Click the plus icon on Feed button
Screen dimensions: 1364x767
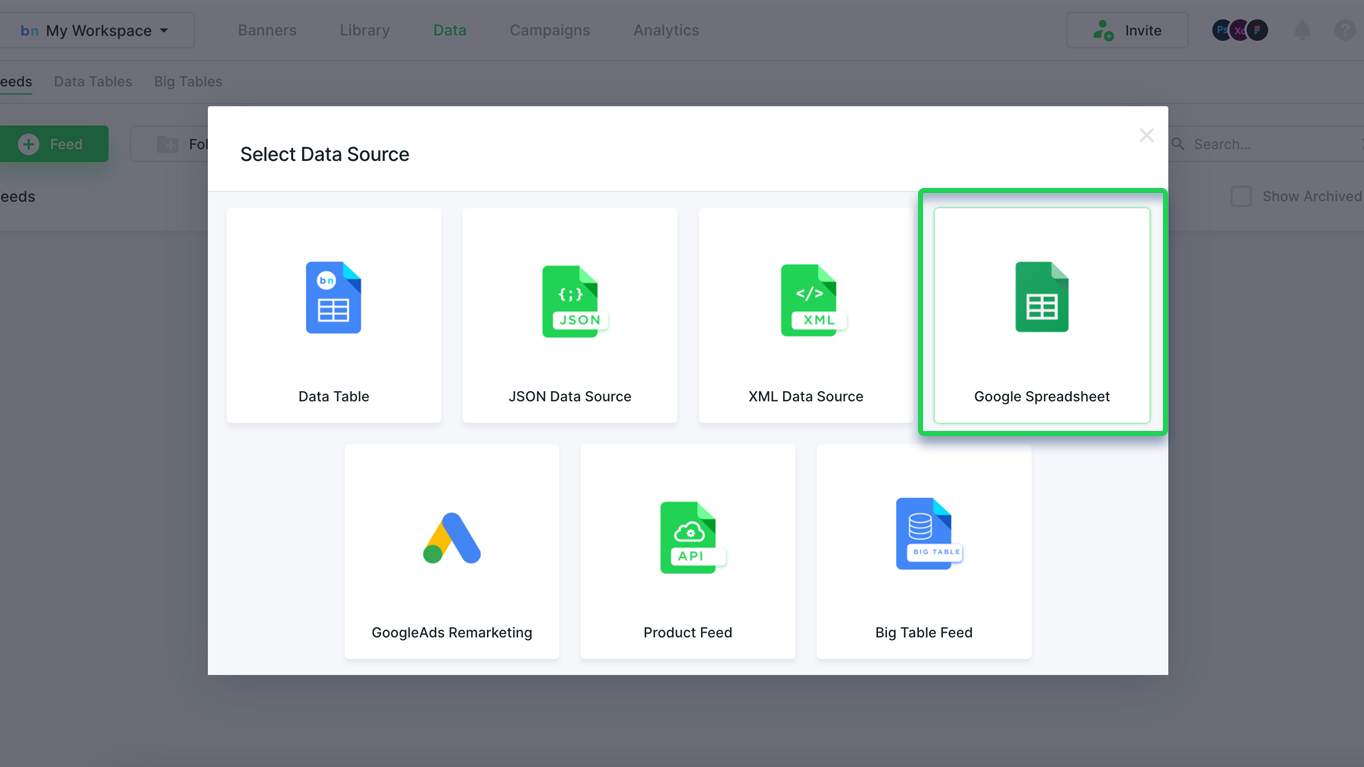tap(29, 144)
